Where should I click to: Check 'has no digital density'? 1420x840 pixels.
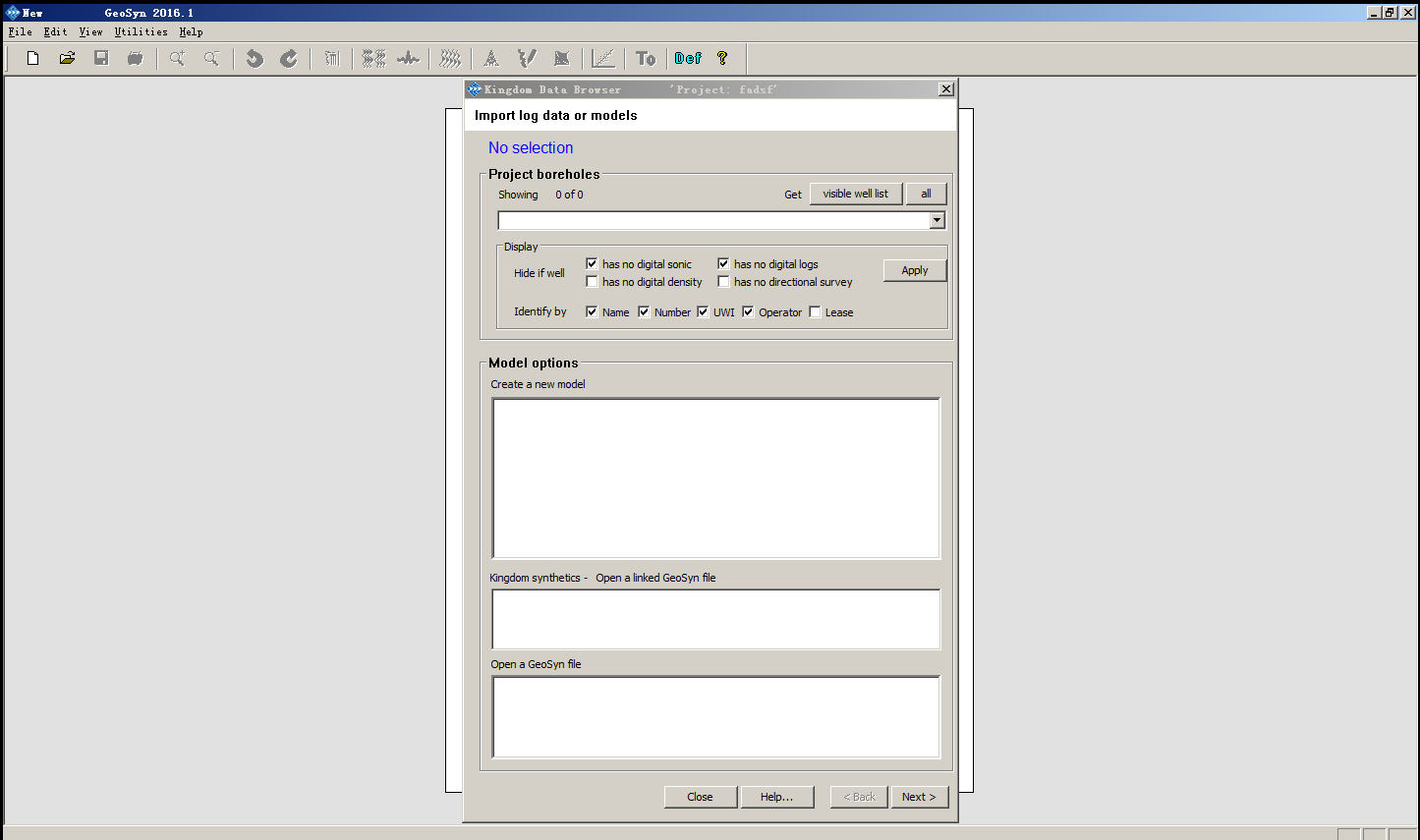(592, 281)
